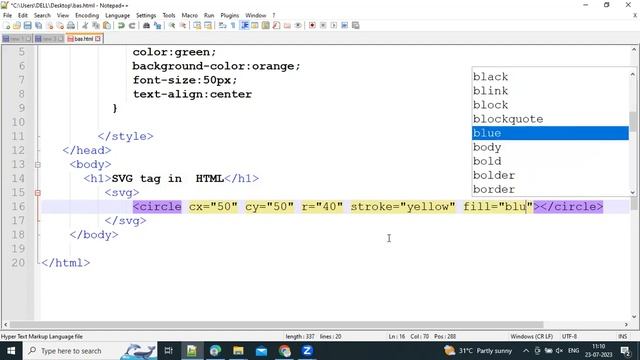The width and height of the screenshot is (640, 360).
Task: Choose 'block' in the autocomplete list
Action: [x=550, y=105]
